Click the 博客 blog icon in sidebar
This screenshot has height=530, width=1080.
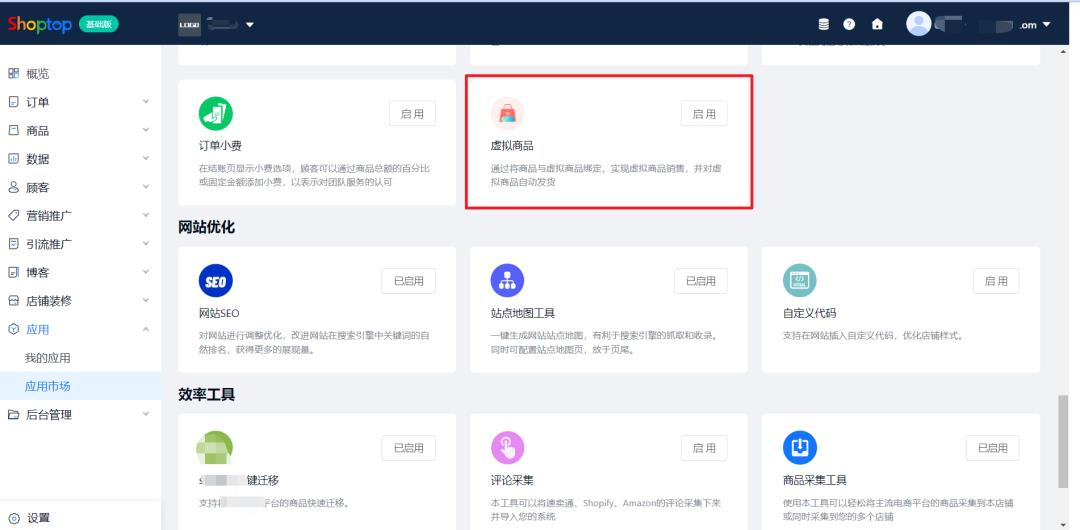click(13, 272)
